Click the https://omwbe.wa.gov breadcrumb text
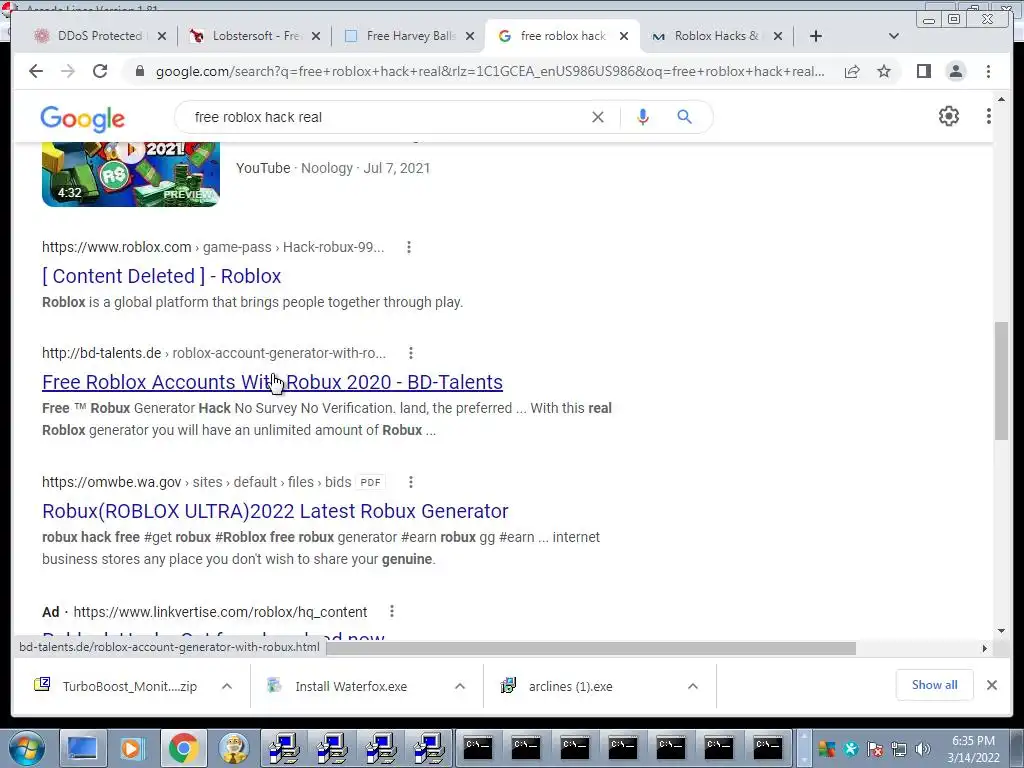Screen dimensions: 1024x768 pyautogui.click(x=111, y=482)
